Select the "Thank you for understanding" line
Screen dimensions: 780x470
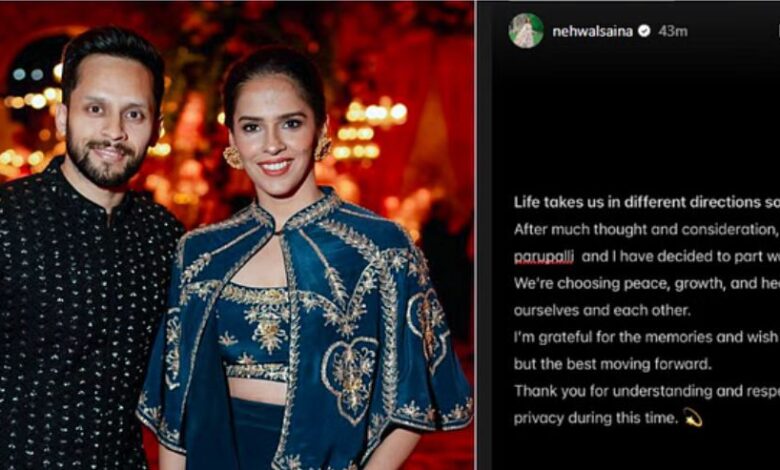[x=646, y=391]
